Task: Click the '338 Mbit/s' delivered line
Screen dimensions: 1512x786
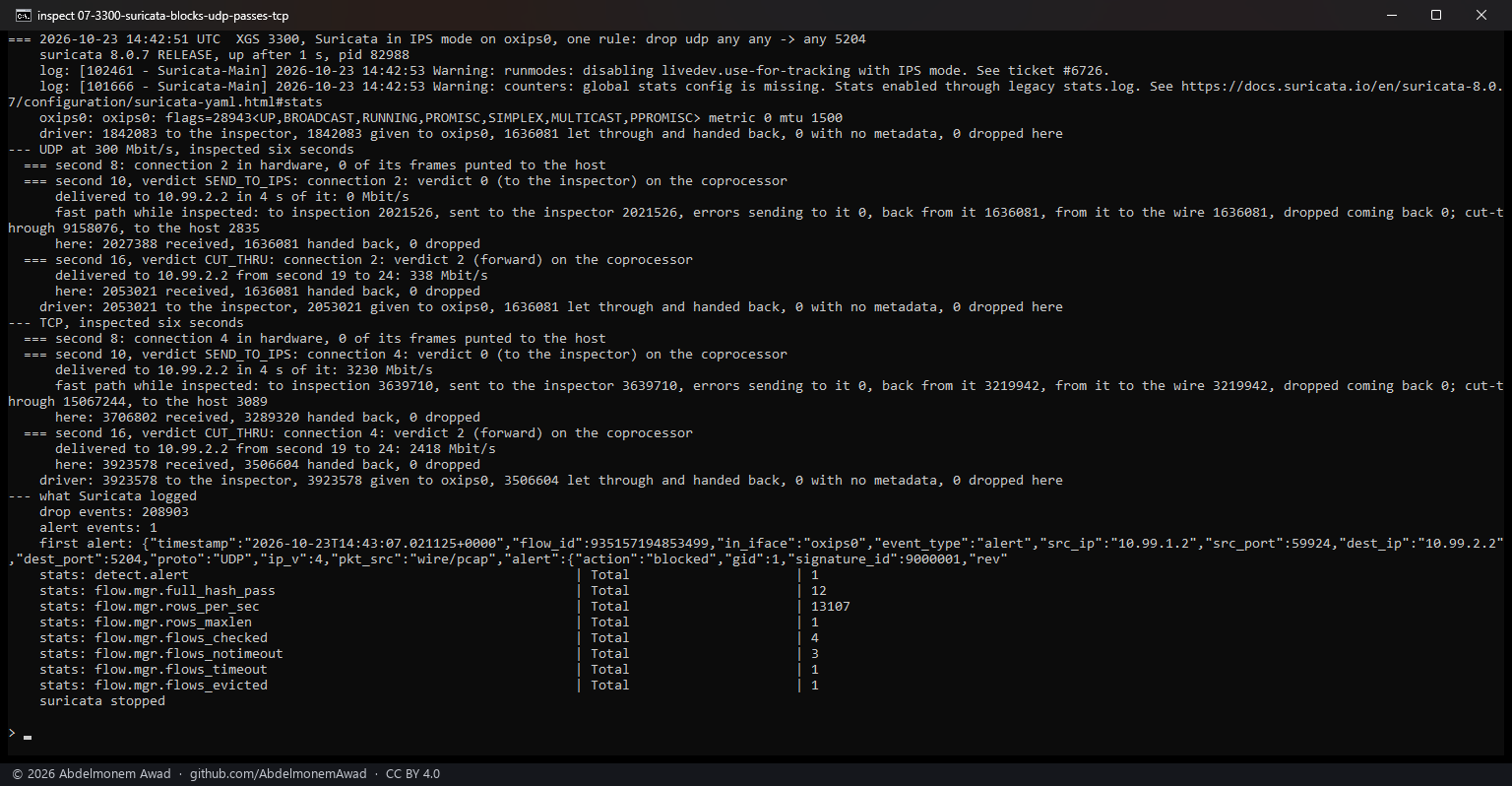Action: (272, 276)
